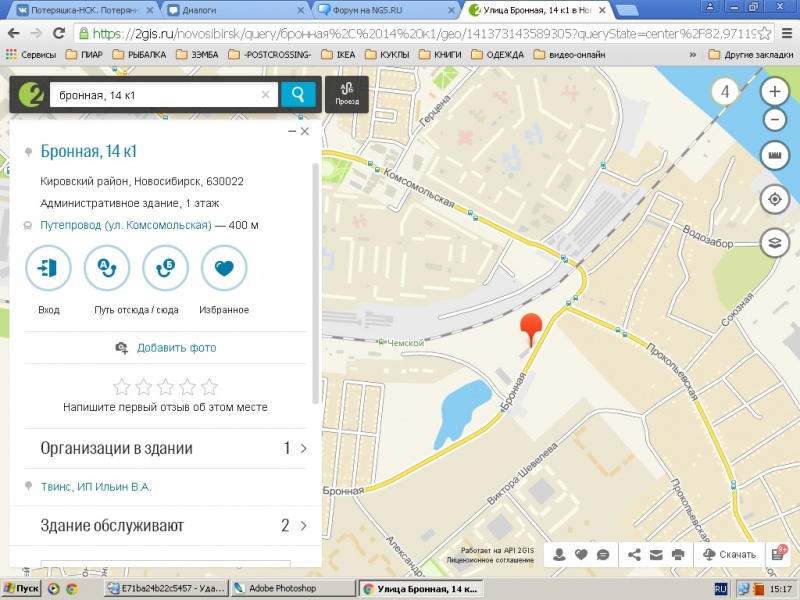This screenshot has width=800, height=600.
Task: Click the 2GIS green logo
Action: coord(31,94)
